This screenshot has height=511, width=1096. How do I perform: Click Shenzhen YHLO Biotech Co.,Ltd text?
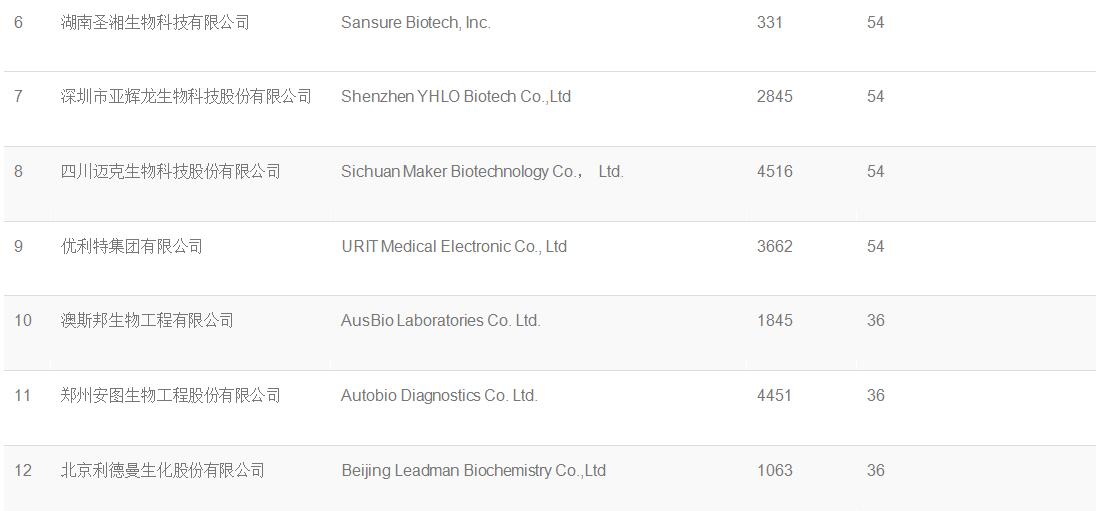coord(456,96)
